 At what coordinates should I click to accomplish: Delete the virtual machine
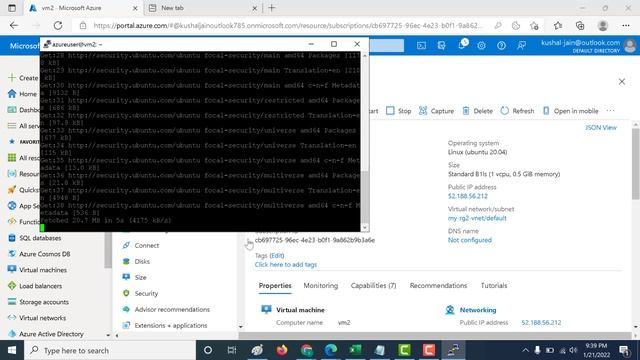point(478,111)
